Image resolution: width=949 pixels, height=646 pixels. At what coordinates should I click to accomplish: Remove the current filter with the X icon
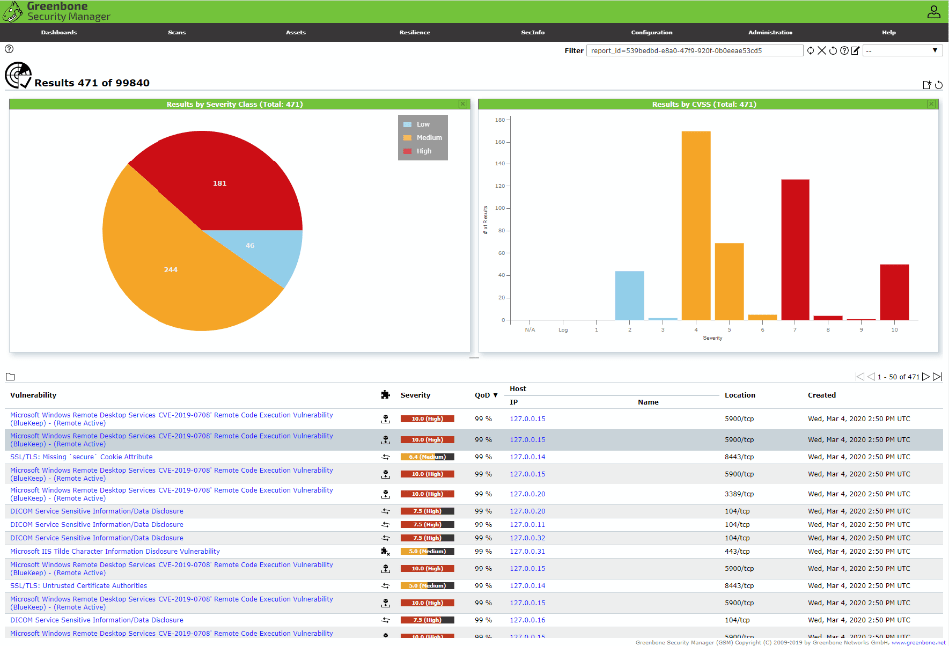pos(822,51)
